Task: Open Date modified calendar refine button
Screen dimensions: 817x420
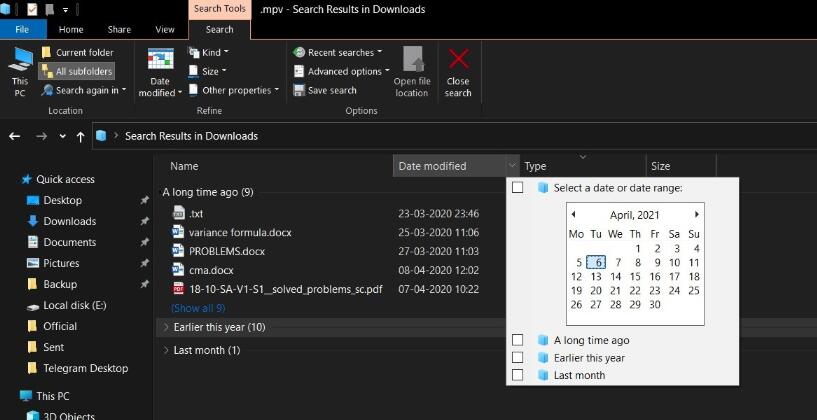Action: pyautogui.click(x=160, y=72)
